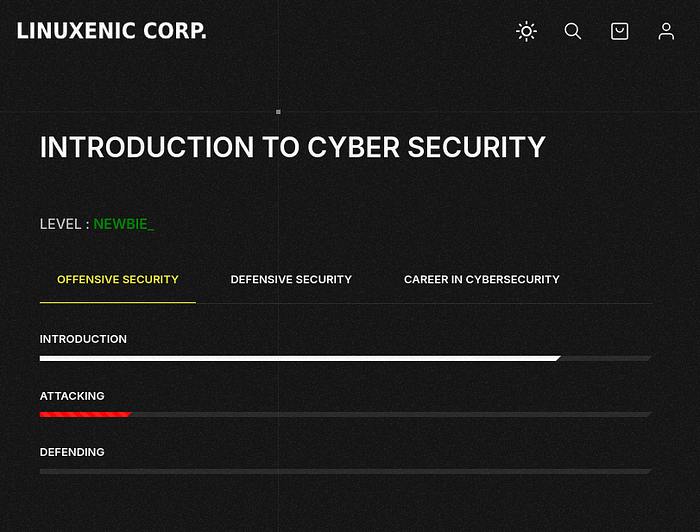Open the user account profile icon
Viewport: 700px width, 532px height.
point(666,31)
